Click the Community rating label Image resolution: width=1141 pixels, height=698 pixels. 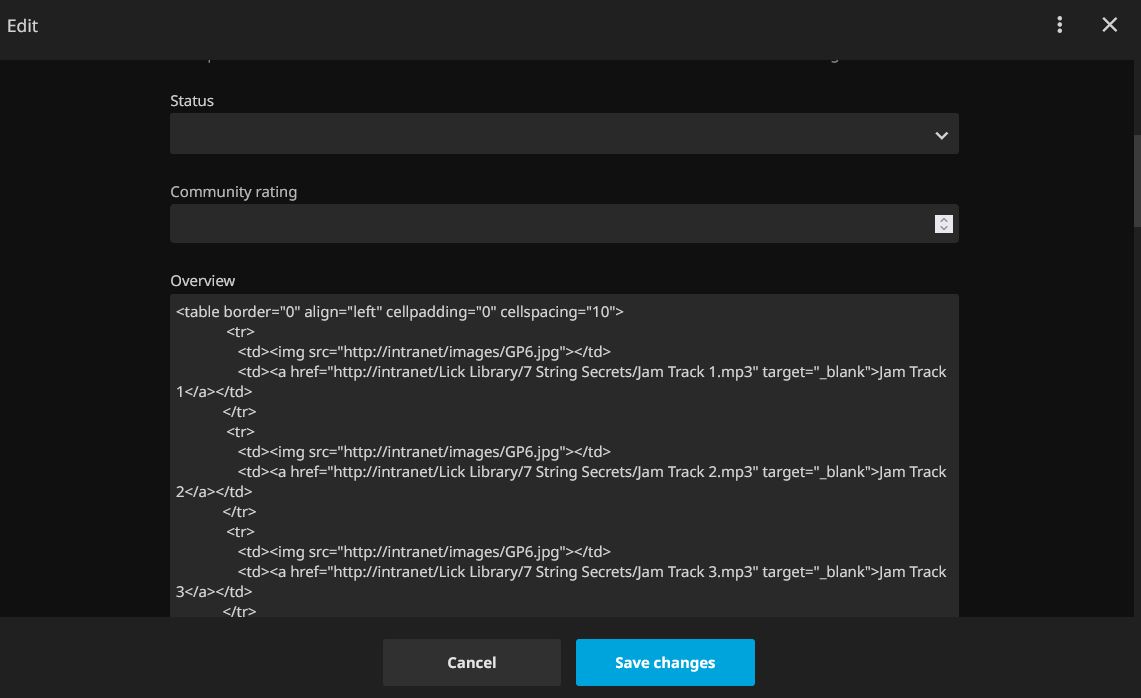click(233, 192)
